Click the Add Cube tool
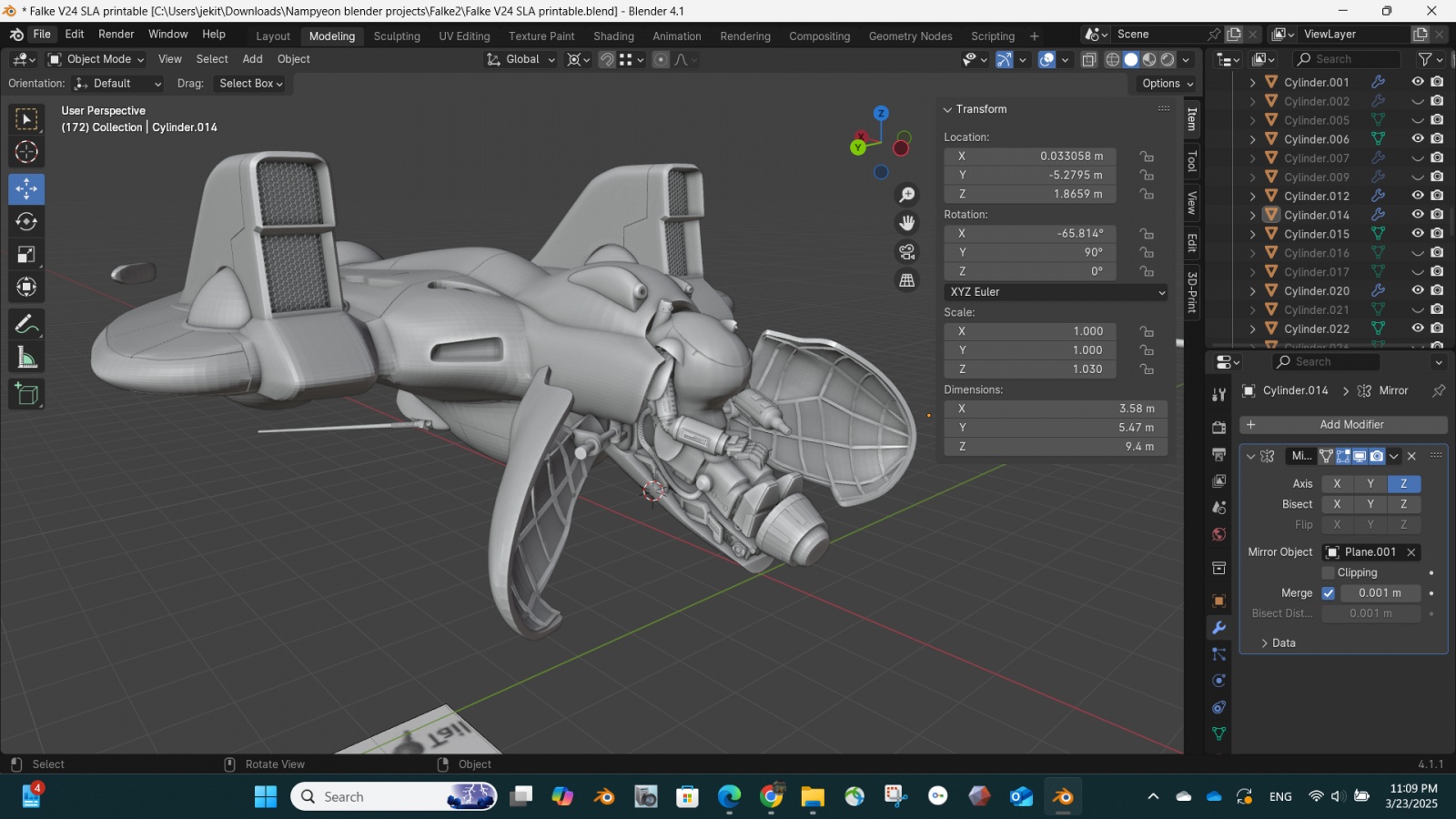This screenshot has width=1456, height=819. [x=26, y=394]
